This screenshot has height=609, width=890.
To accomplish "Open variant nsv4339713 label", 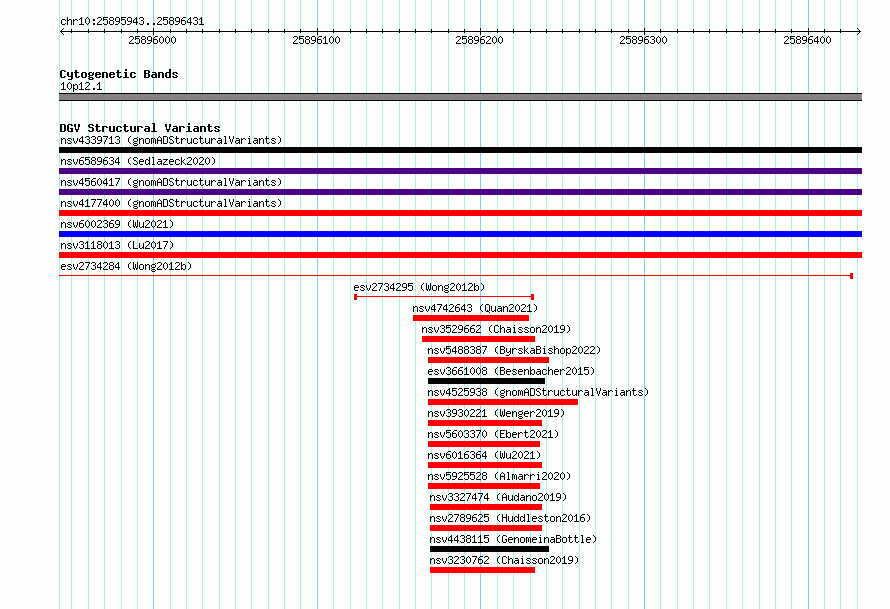I will pos(171,140).
